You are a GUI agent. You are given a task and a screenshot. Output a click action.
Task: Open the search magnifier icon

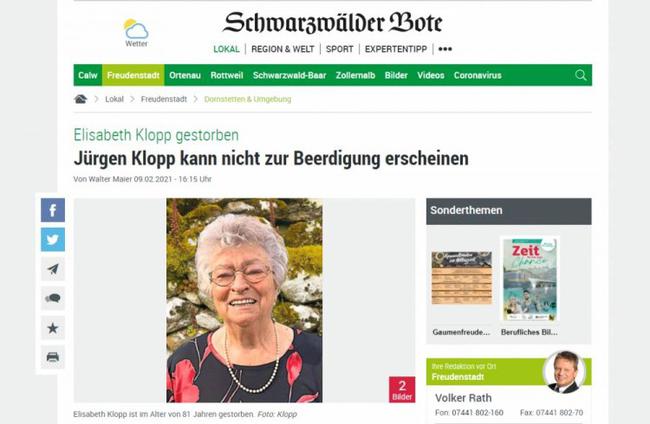581,75
